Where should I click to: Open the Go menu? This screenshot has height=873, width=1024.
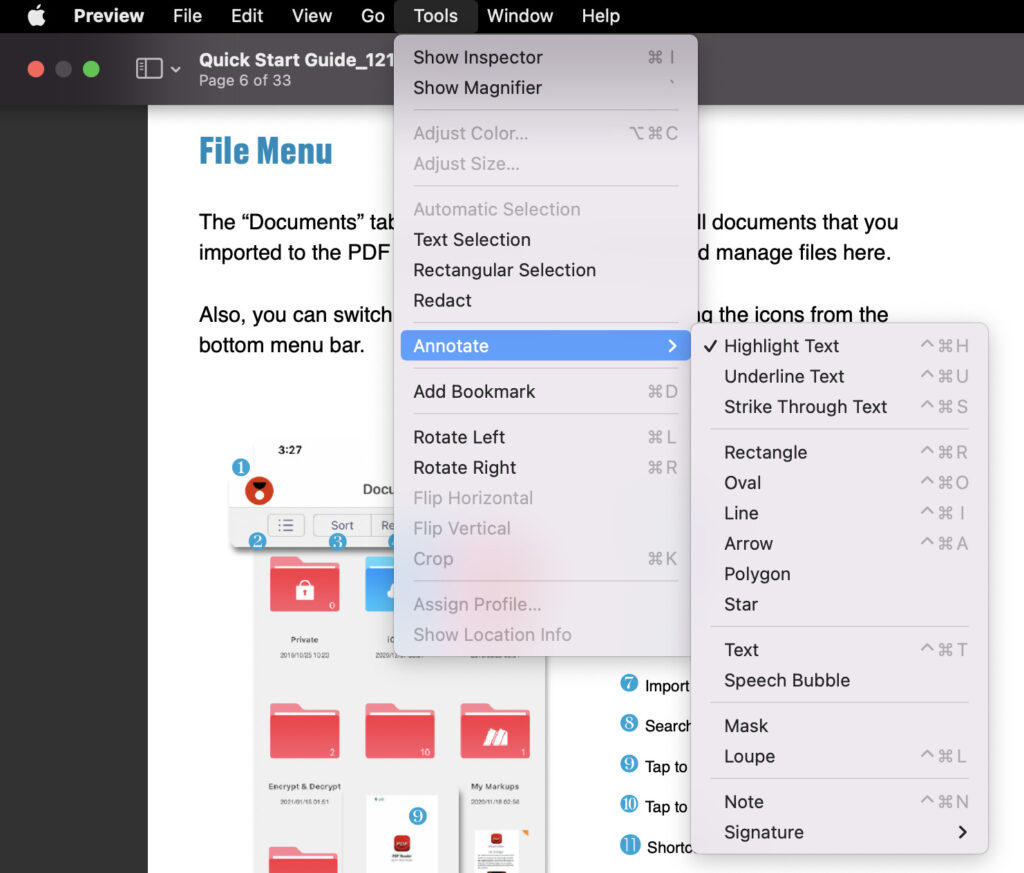[x=373, y=16]
